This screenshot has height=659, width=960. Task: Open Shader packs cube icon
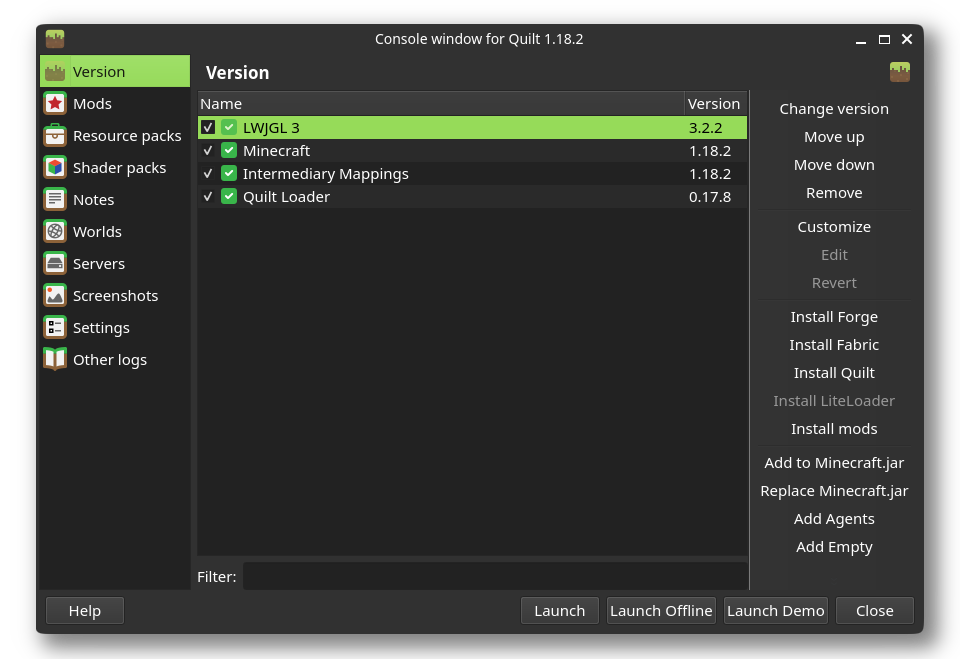55,168
